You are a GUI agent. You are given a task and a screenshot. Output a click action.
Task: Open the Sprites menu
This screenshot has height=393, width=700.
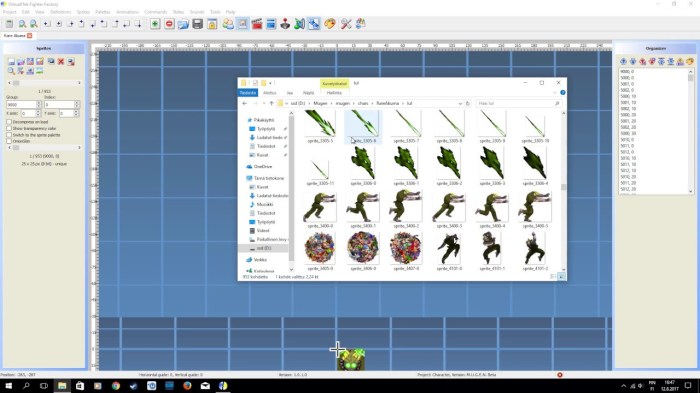(x=83, y=12)
